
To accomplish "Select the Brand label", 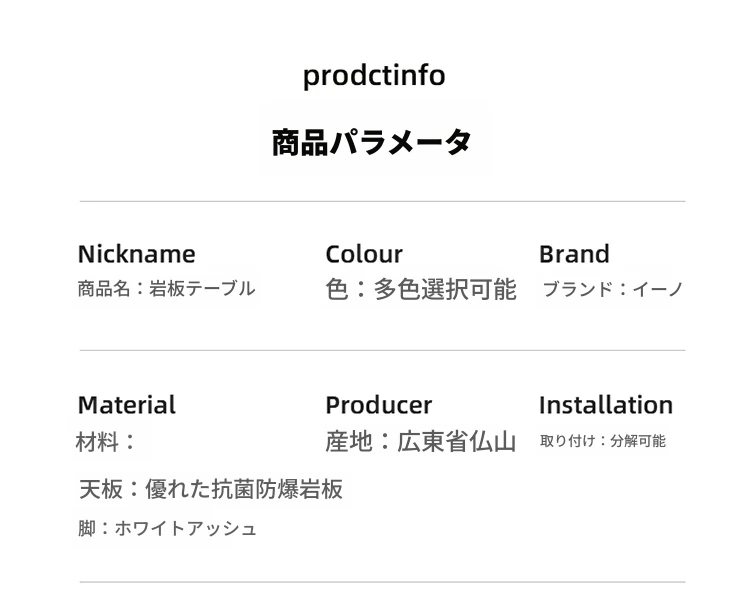I will pyautogui.click(x=574, y=254).
